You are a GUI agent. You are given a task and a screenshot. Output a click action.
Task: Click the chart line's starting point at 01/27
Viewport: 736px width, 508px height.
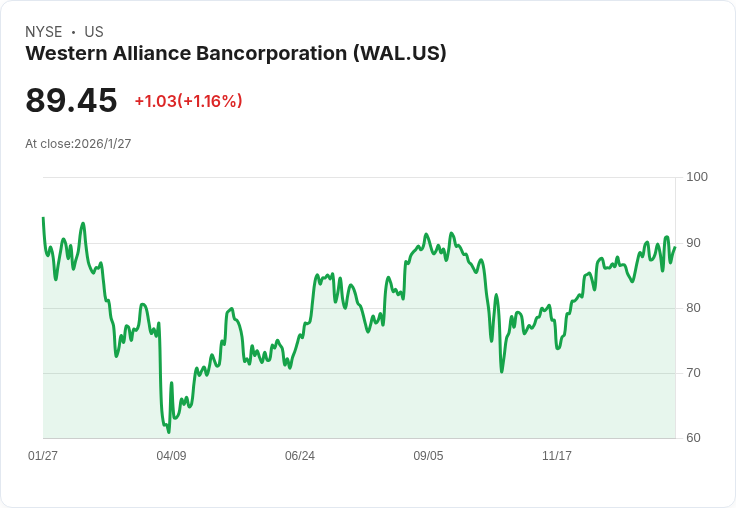43,218
